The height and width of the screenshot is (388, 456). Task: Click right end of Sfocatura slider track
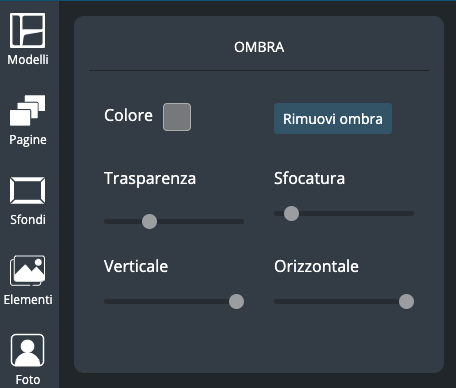coord(411,213)
